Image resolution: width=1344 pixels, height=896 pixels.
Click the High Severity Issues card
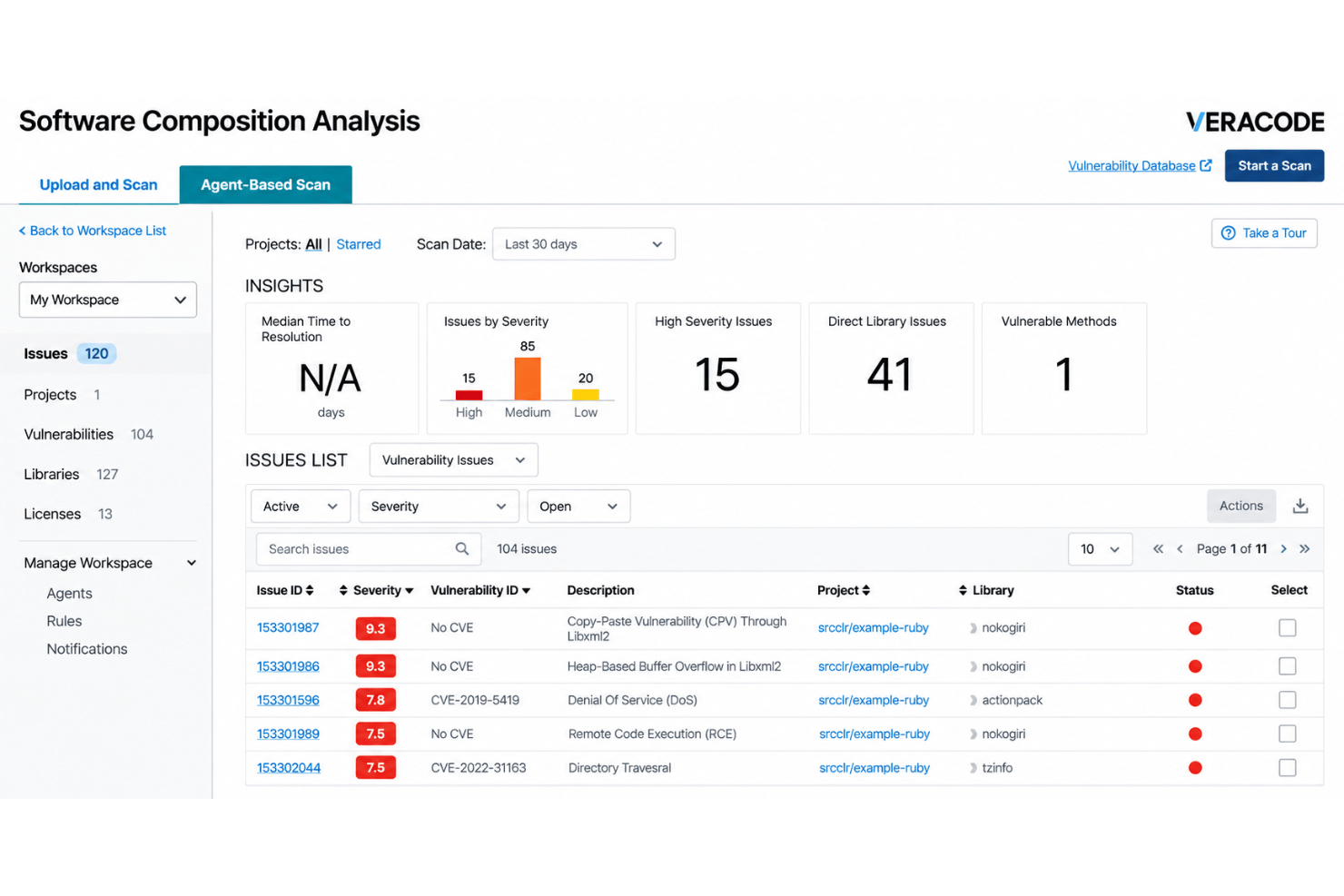tap(717, 369)
